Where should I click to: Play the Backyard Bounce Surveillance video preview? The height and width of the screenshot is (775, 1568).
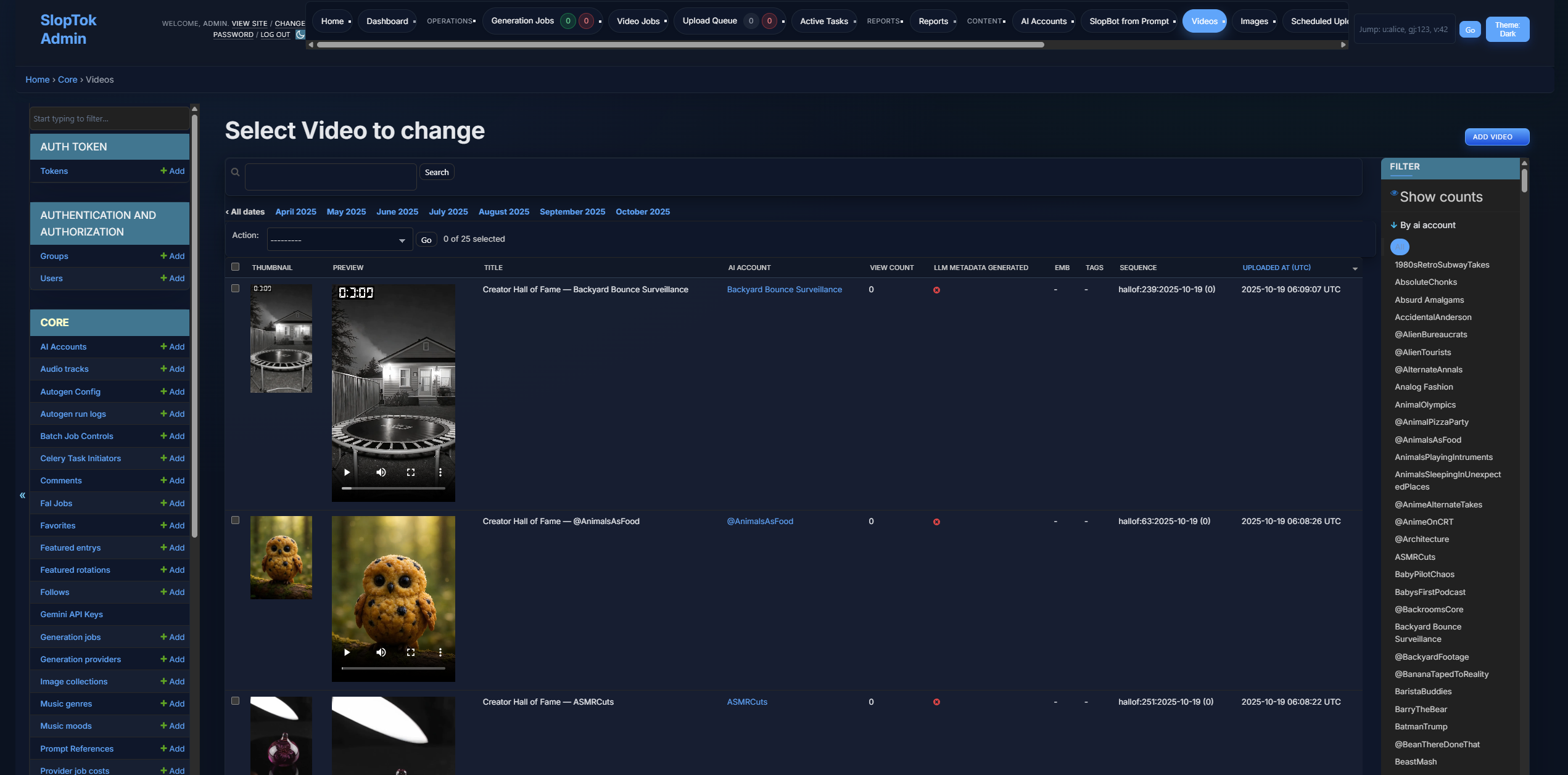point(347,472)
